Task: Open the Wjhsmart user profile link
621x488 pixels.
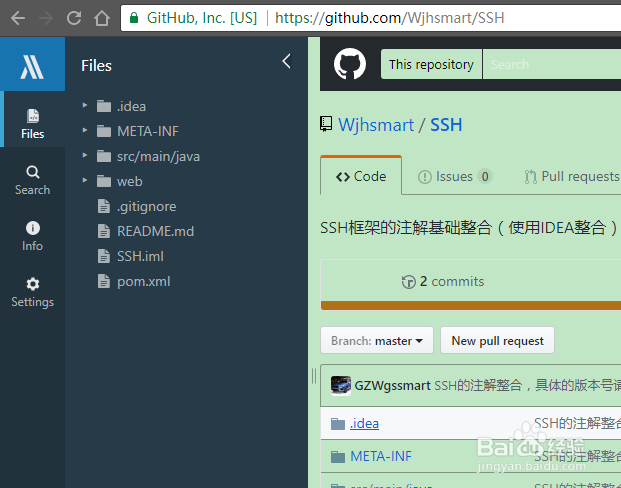Action: pos(376,125)
